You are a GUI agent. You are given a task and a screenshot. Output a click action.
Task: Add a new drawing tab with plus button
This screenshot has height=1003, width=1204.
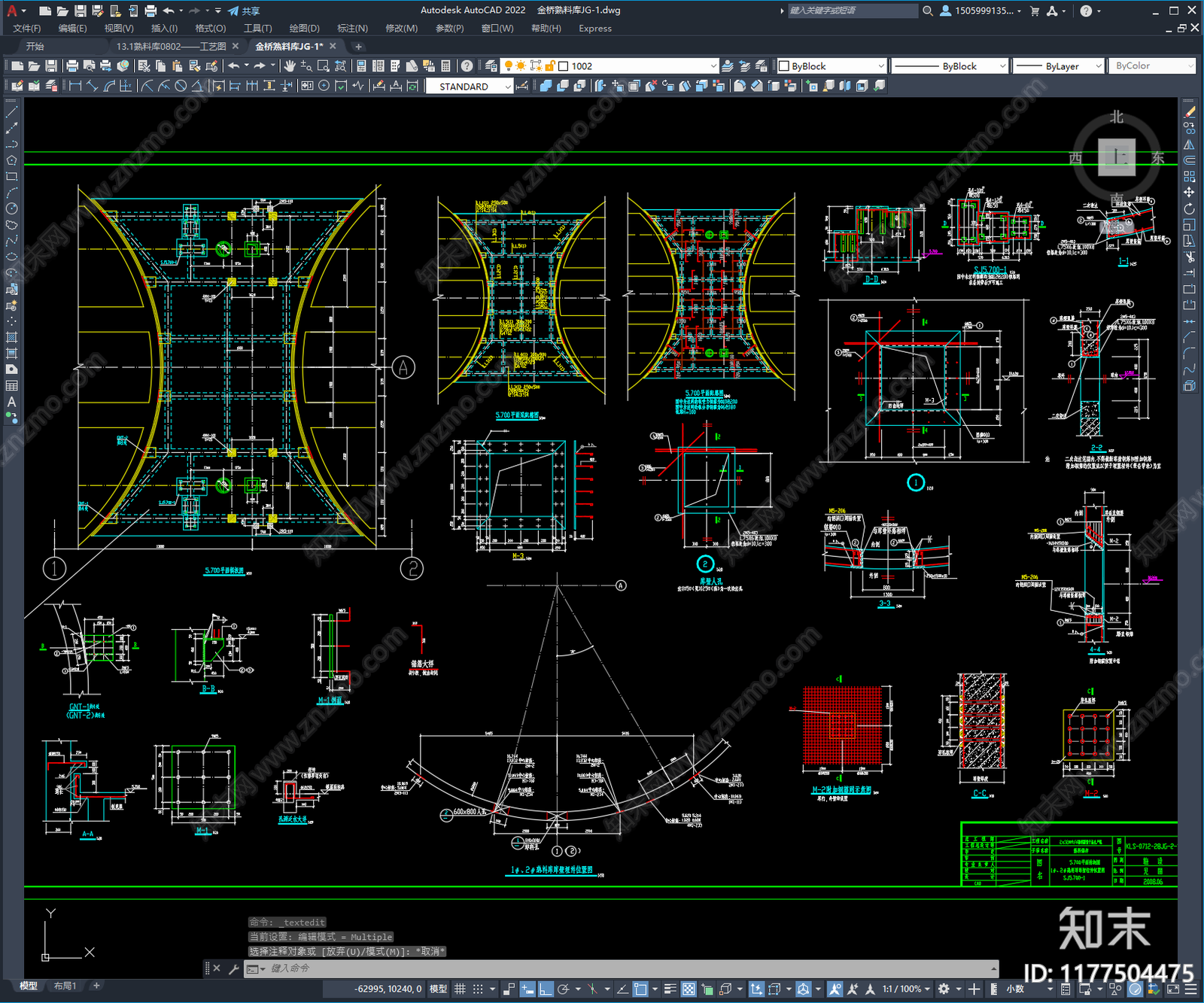coord(358,47)
